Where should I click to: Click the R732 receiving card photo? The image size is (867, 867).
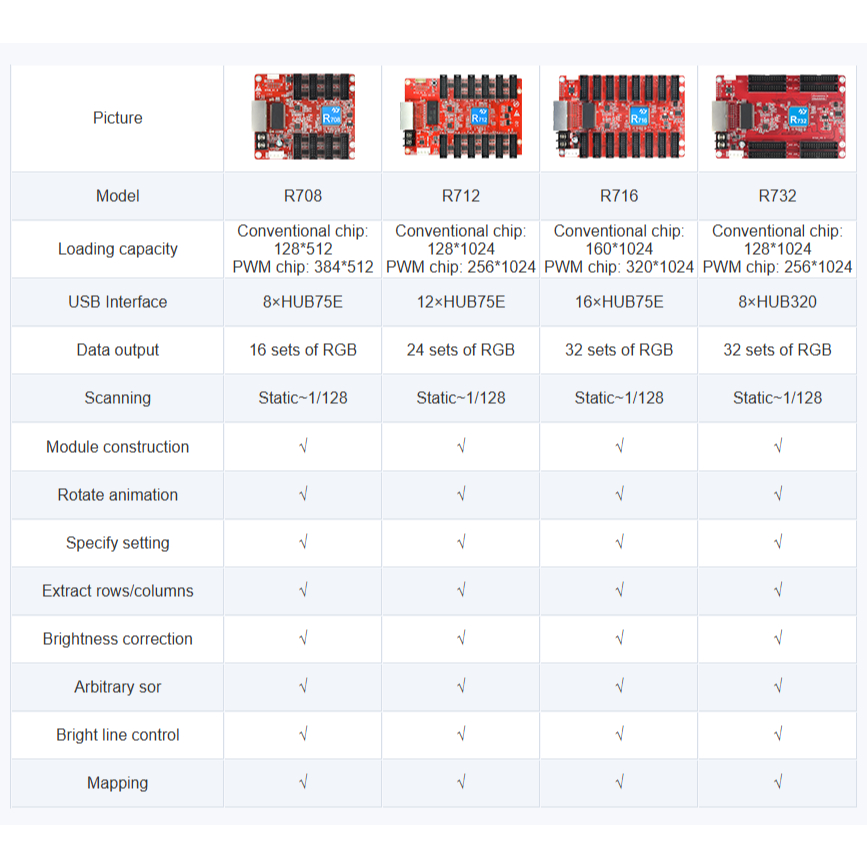[777, 117]
